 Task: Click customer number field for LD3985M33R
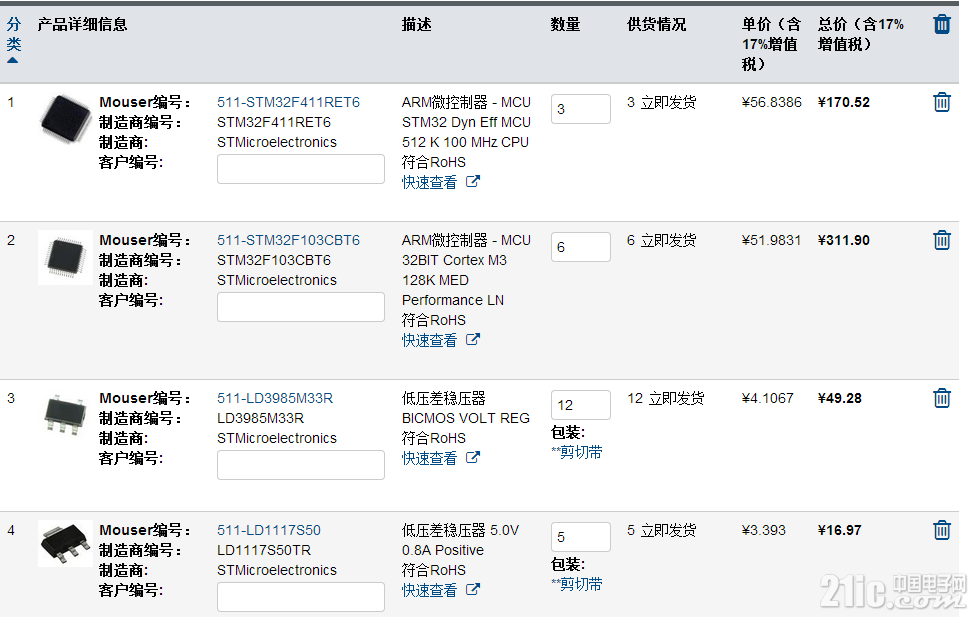[x=301, y=465]
